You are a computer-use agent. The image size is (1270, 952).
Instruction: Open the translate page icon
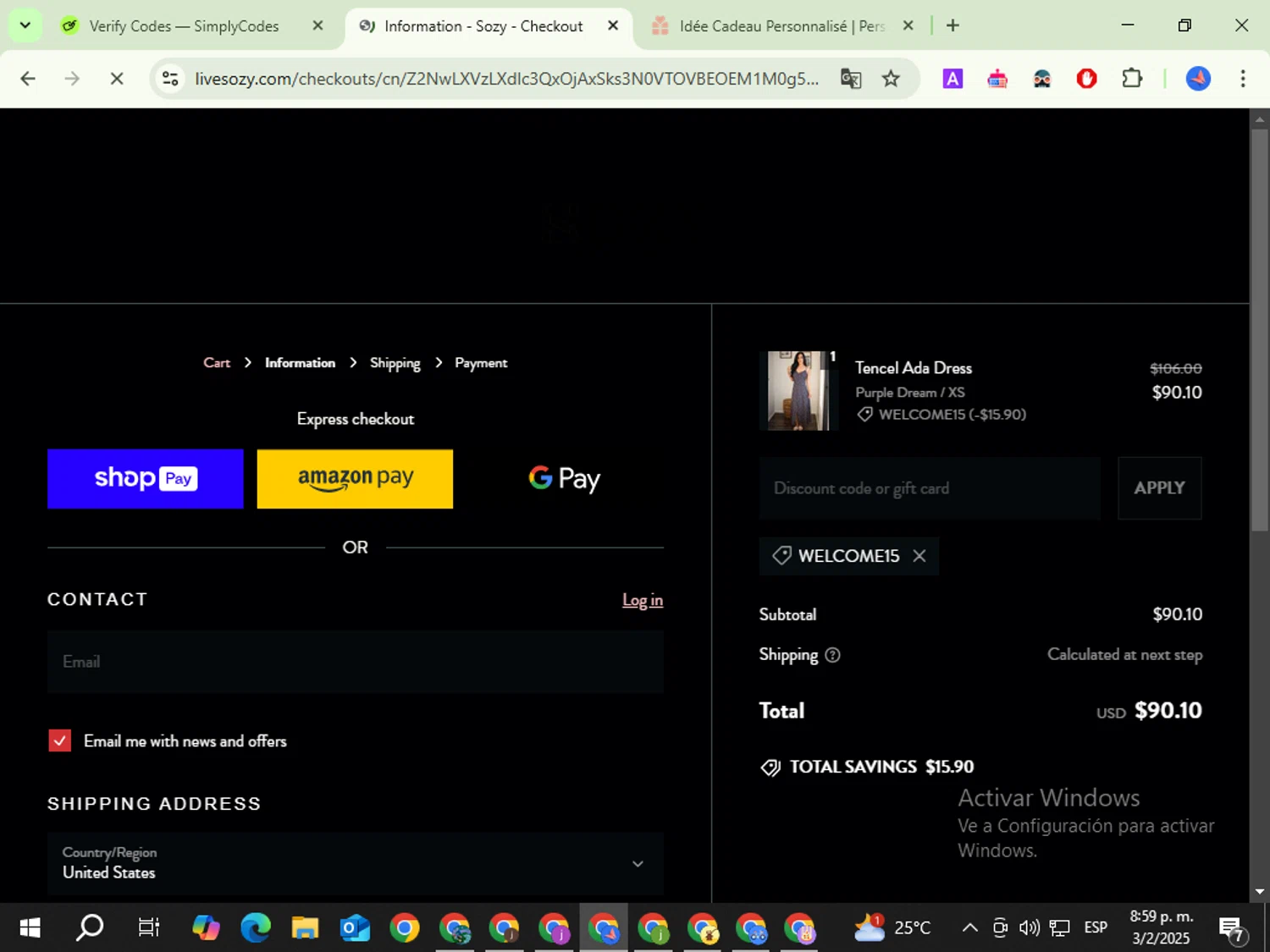pyautogui.click(x=851, y=79)
